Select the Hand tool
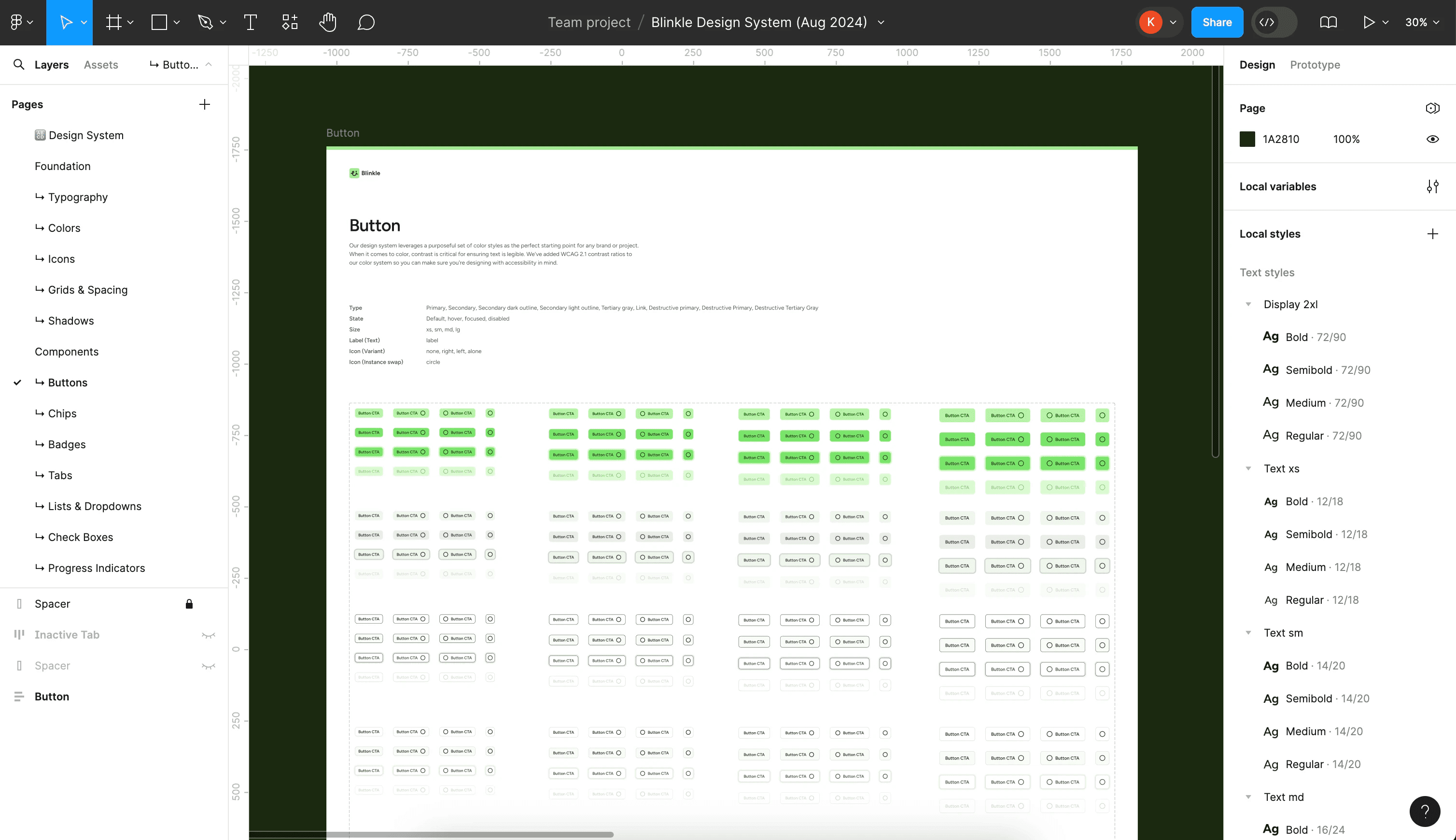Screen dimensions: 1456x840 pos(327,23)
